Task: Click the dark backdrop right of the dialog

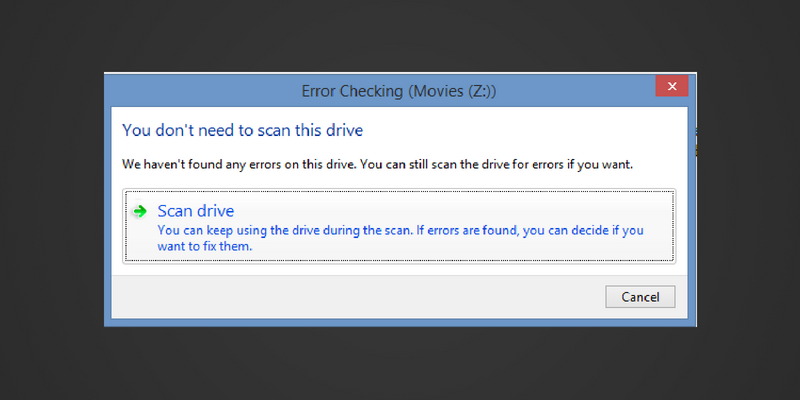Action: pyautogui.click(x=748, y=200)
